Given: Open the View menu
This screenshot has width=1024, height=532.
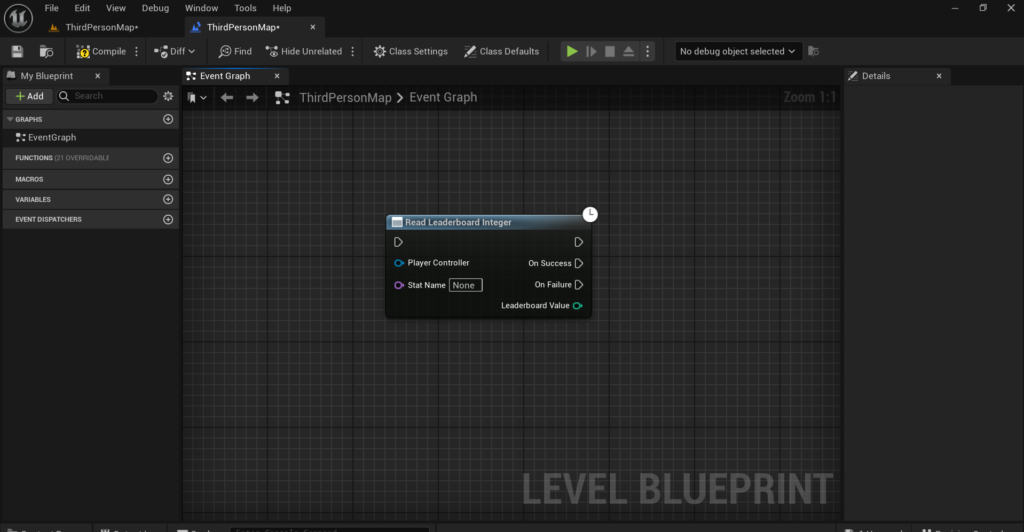Looking at the screenshot, I should (x=116, y=8).
